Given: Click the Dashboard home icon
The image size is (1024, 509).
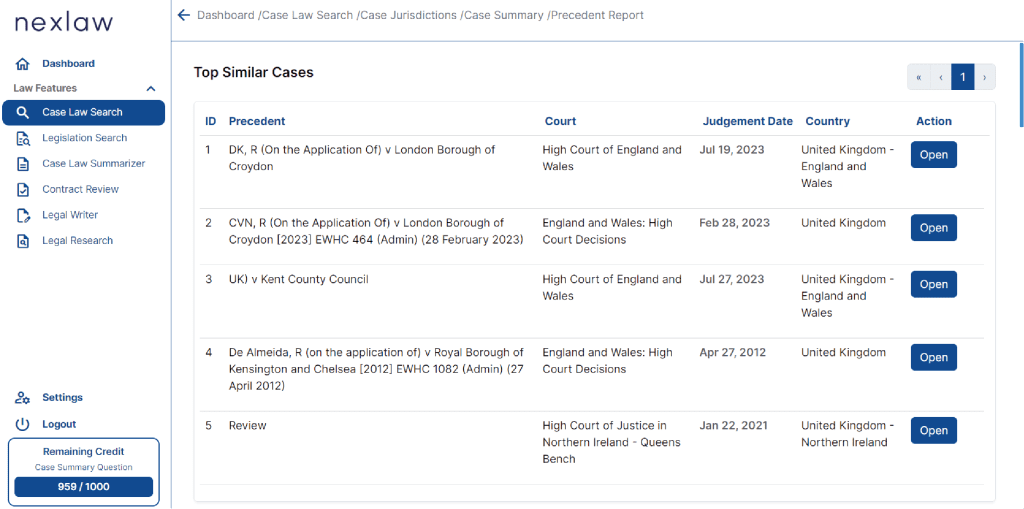Looking at the screenshot, I should point(23,64).
